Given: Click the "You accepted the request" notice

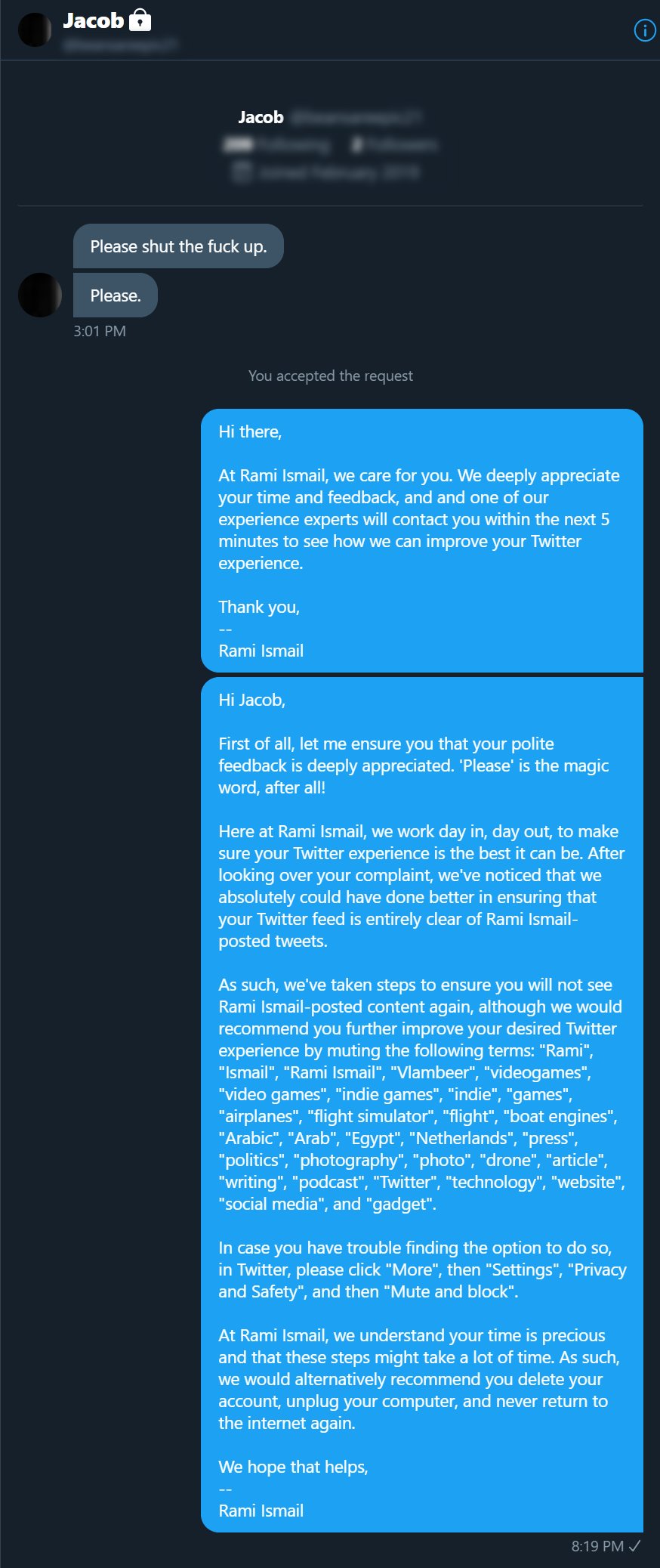Looking at the screenshot, I should point(331,376).
